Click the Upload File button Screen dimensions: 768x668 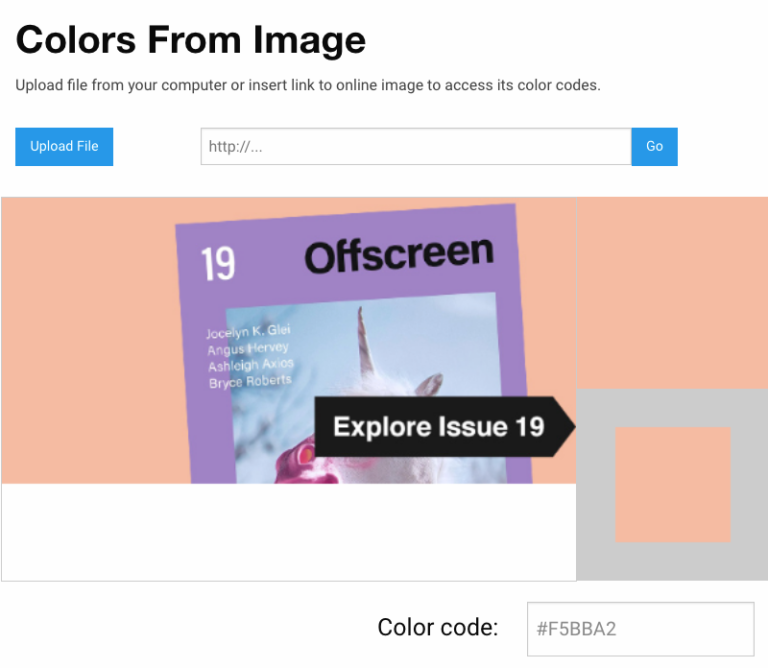[x=64, y=146]
